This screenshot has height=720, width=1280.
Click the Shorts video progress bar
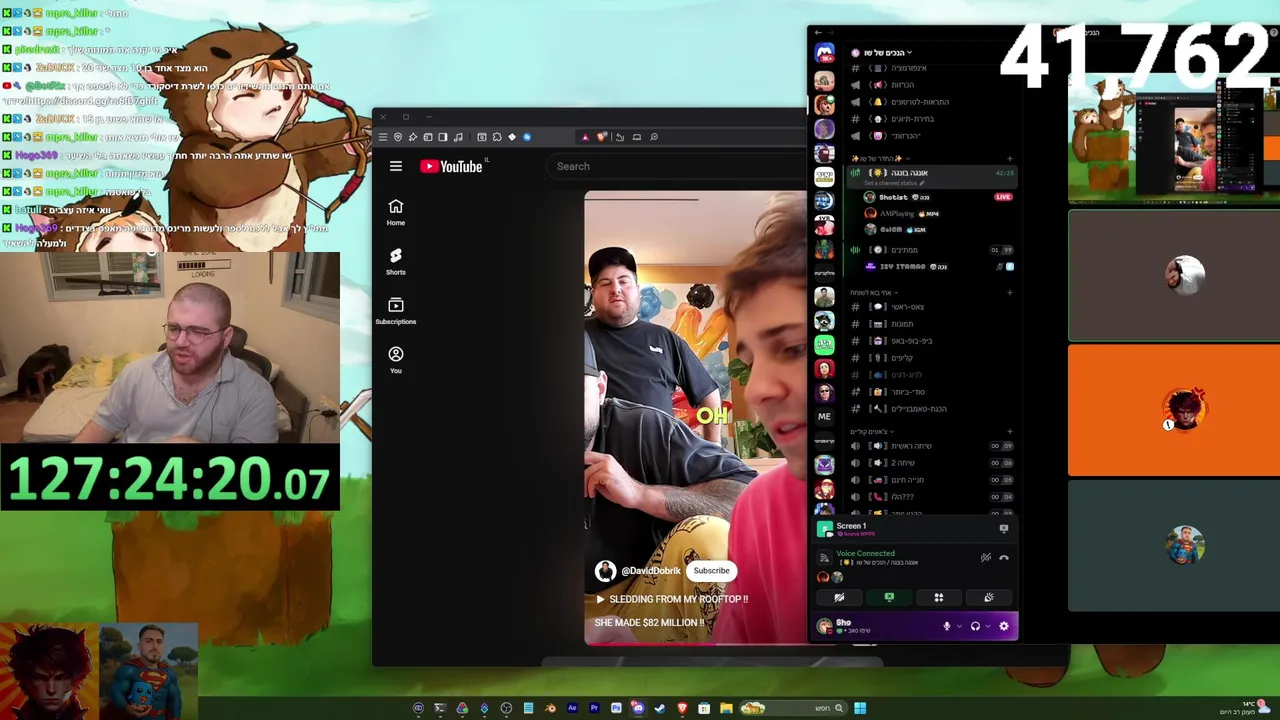(x=695, y=642)
